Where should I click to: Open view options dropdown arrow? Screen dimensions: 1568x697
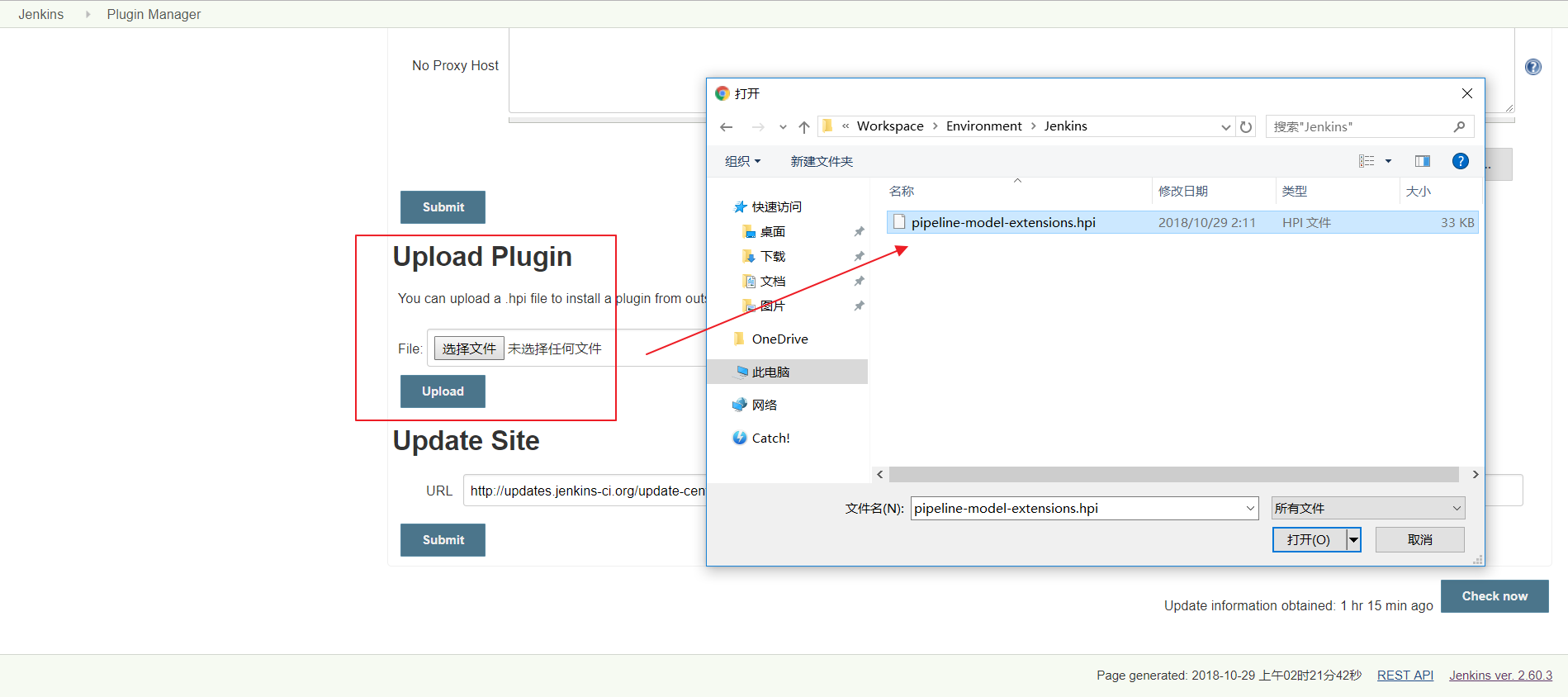(1388, 161)
